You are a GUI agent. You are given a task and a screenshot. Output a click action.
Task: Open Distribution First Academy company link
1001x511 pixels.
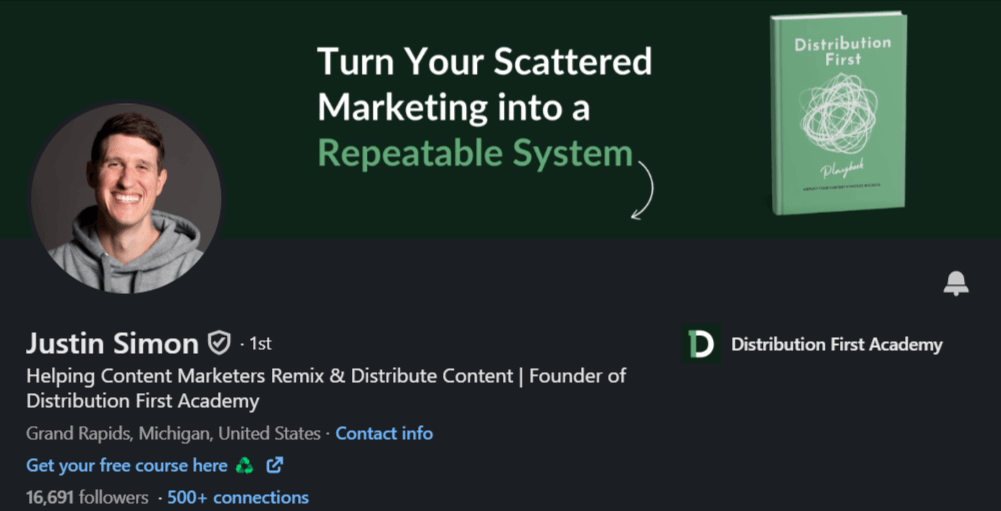coord(836,345)
